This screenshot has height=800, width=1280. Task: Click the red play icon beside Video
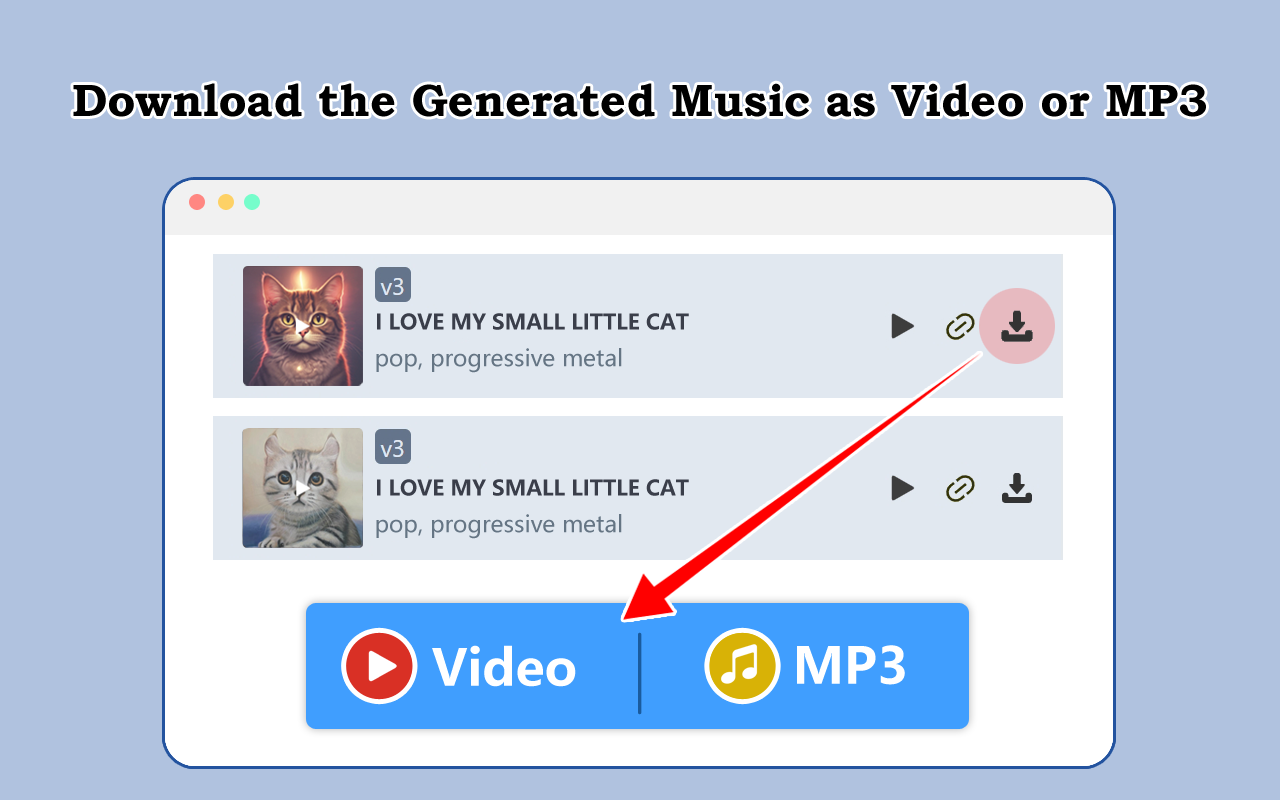(379, 665)
